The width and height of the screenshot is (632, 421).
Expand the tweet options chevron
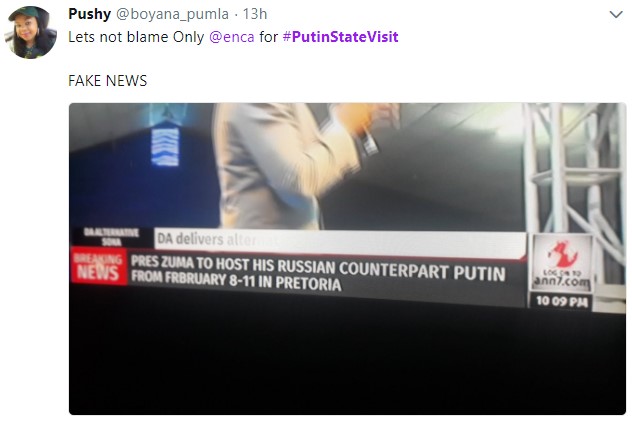coord(616,15)
